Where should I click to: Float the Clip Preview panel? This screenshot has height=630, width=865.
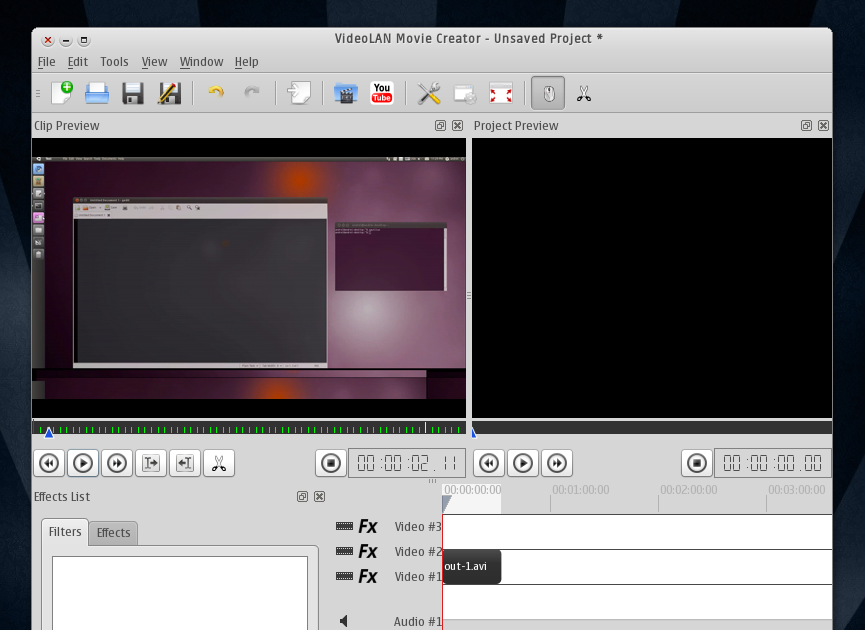[x=440, y=126]
